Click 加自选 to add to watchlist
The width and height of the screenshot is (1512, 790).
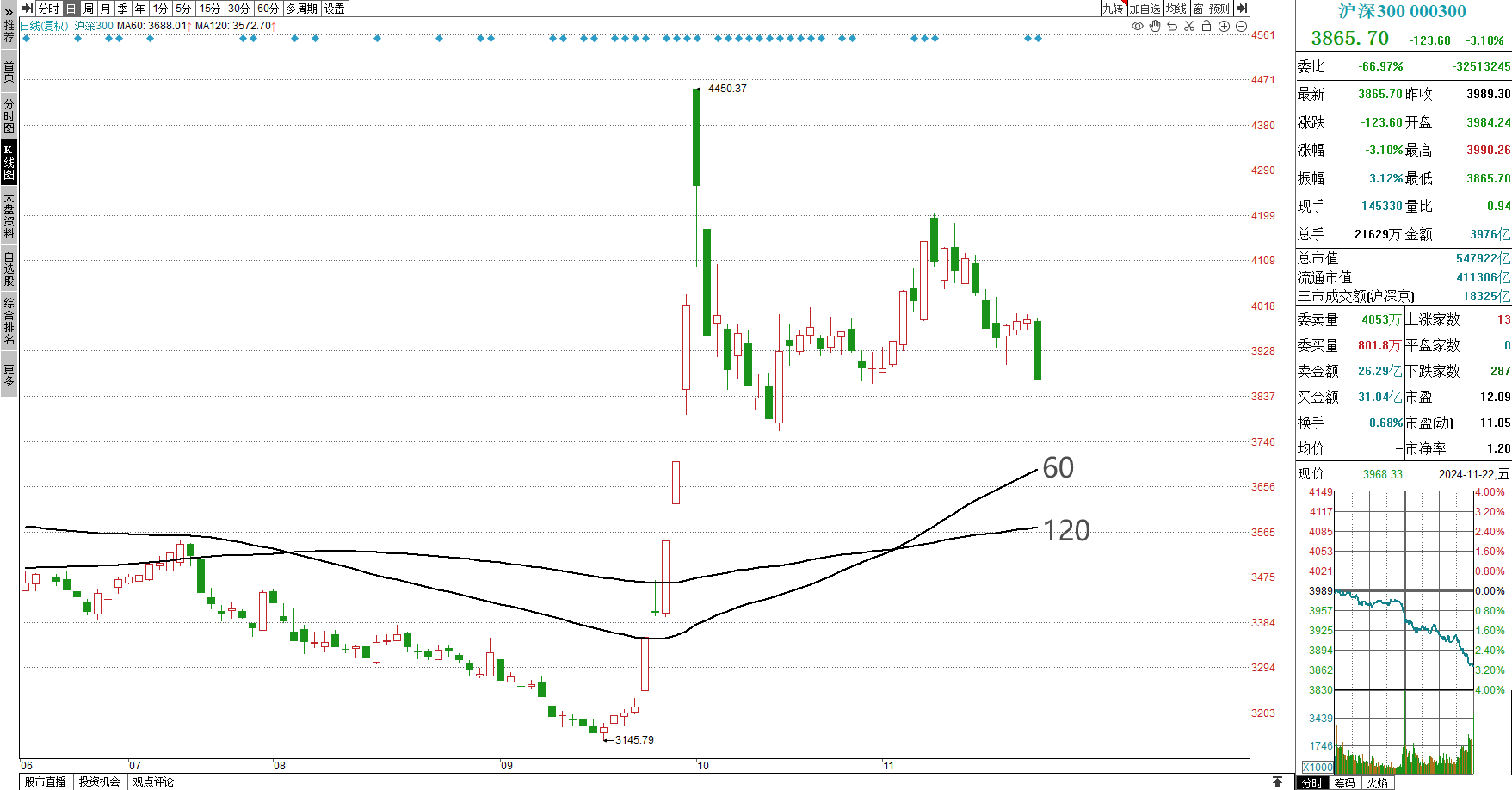[1145, 9]
